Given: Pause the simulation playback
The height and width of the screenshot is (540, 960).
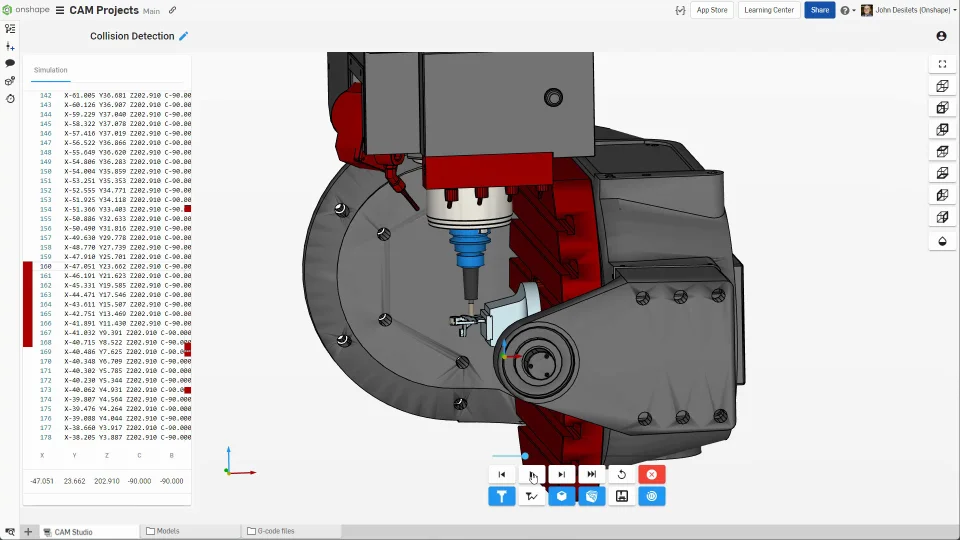Looking at the screenshot, I should pos(532,475).
